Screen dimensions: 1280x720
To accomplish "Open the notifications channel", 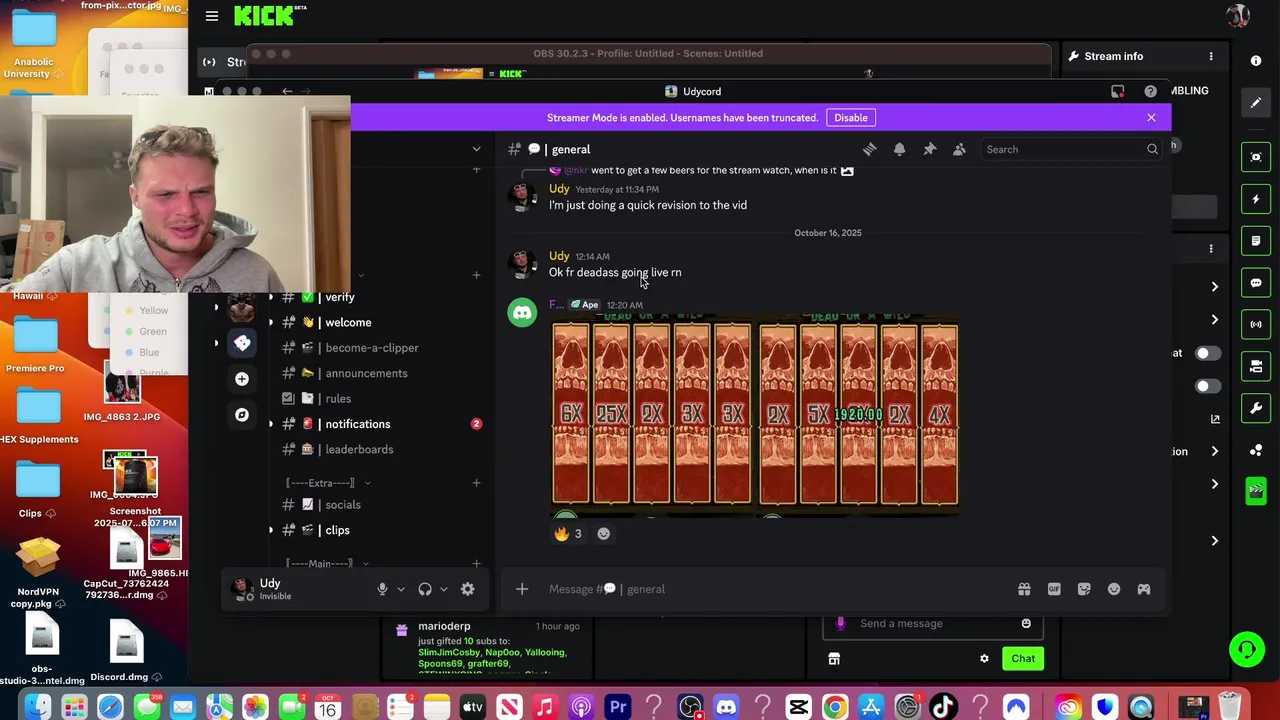I will [x=378, y=424].
